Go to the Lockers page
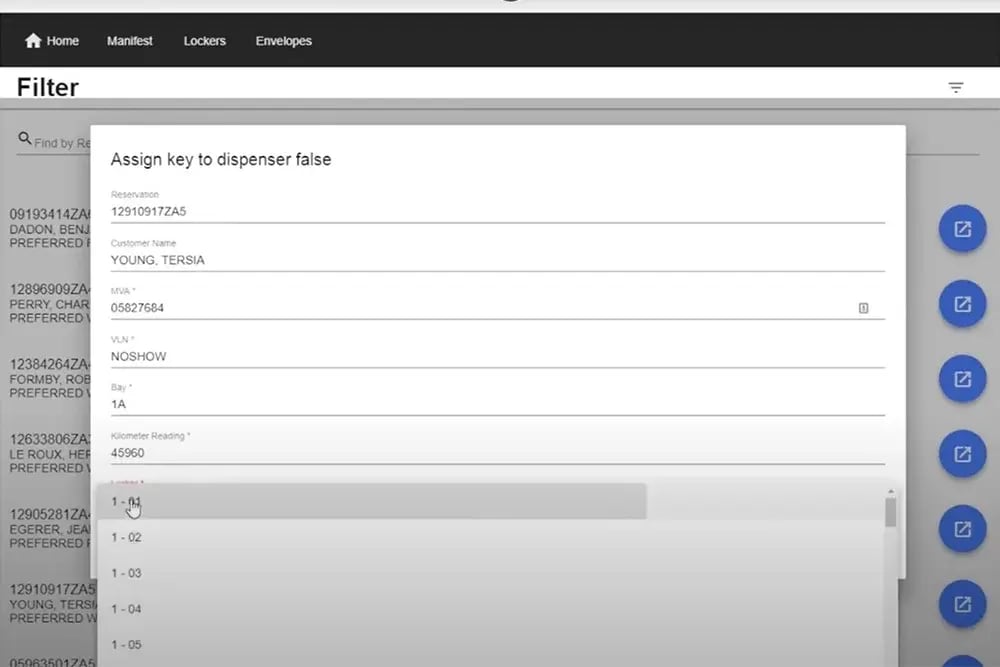The height and width of the screenshot is (667, 1000). point(204,41)
